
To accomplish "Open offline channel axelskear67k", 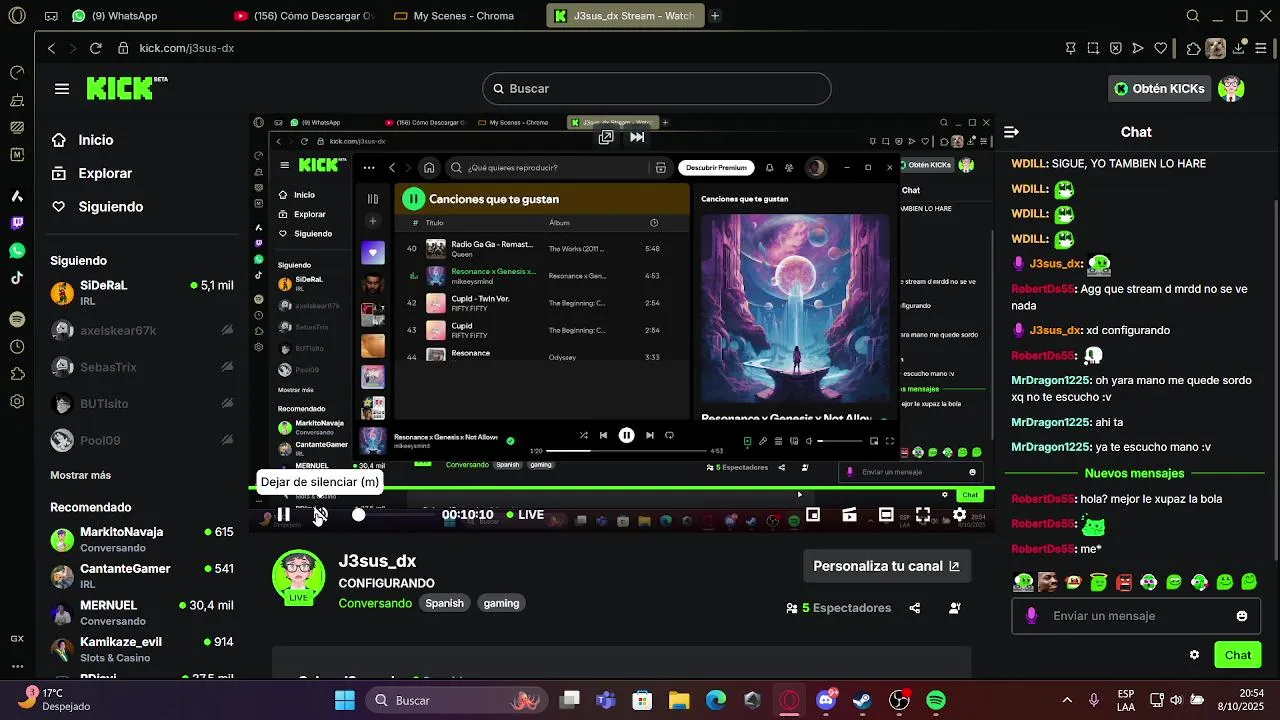I will [142, 330].
